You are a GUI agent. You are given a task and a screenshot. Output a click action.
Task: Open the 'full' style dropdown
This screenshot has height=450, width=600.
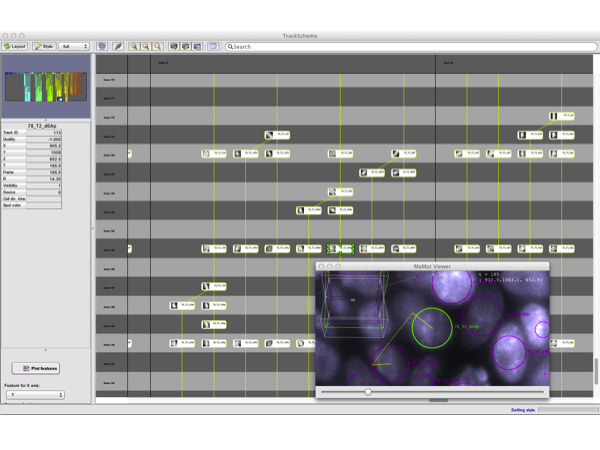pyautogui.click(x=75, y=46)
